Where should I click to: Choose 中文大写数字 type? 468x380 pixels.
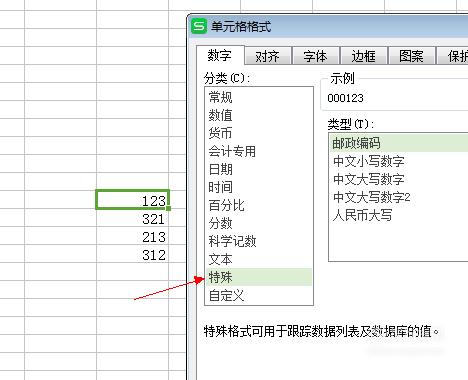(399, 179)
